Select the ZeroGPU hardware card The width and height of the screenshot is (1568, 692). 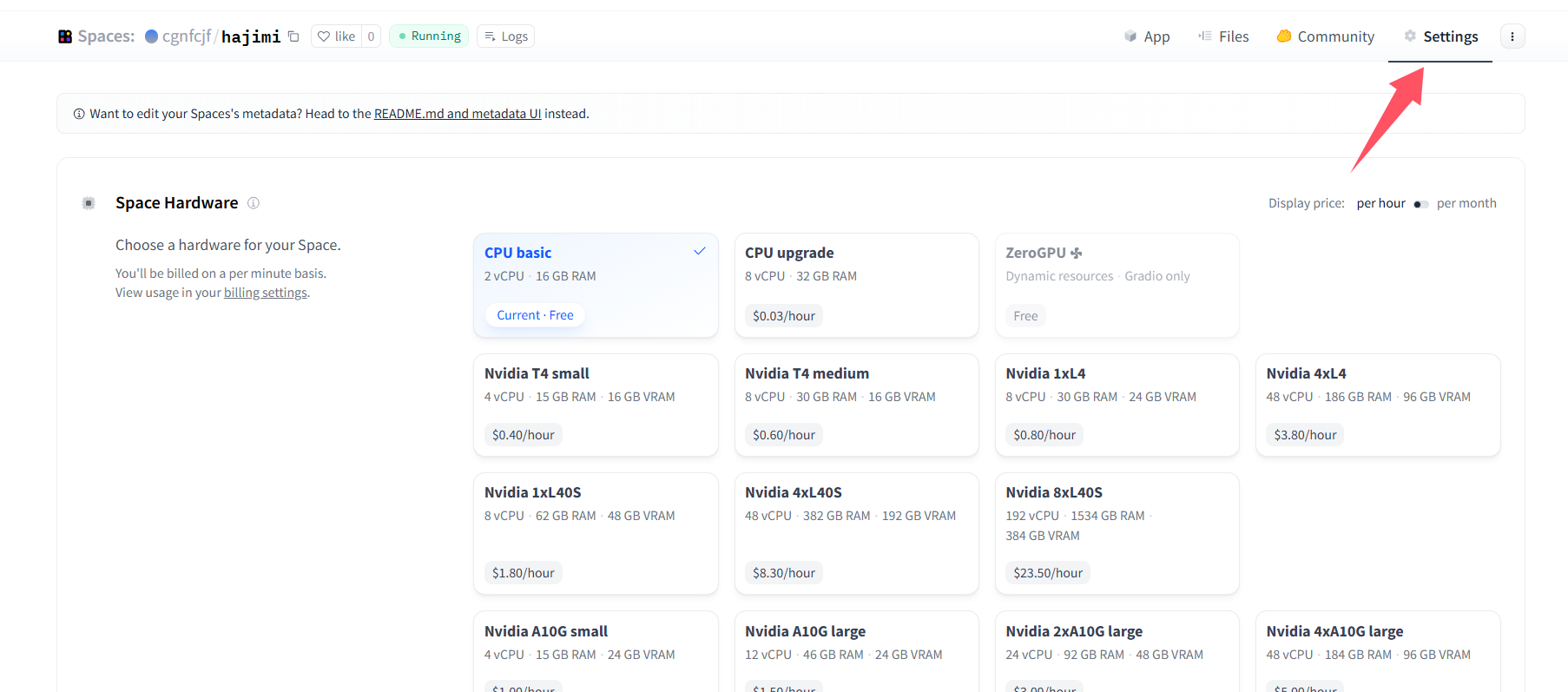[1117, 285]
